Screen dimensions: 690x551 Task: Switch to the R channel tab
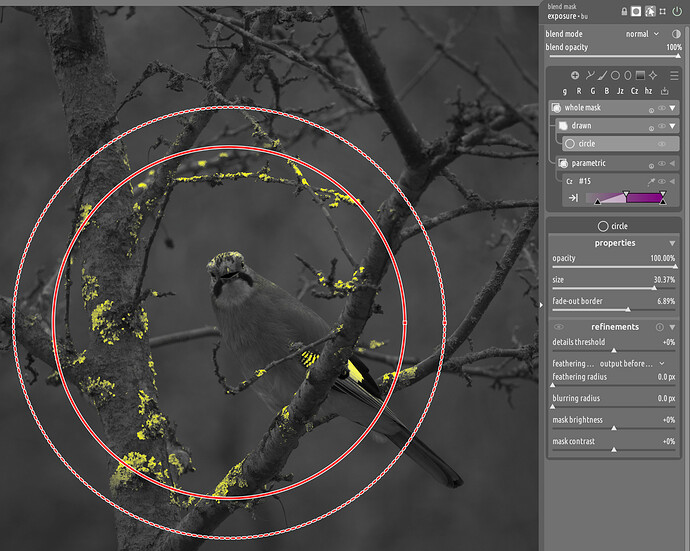[579, 91]
